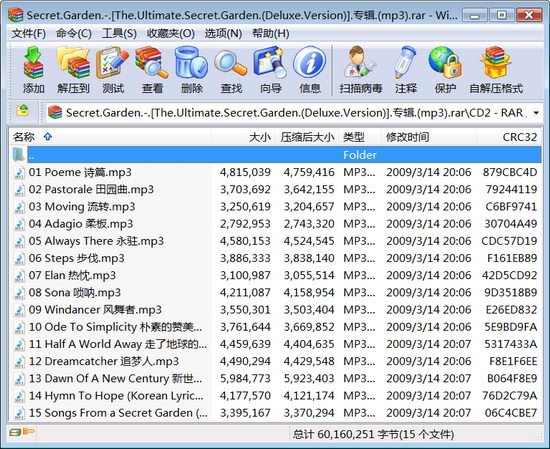Click the 查看 (View) toolbar icon

pyautogui.click(x=152, y=70)
